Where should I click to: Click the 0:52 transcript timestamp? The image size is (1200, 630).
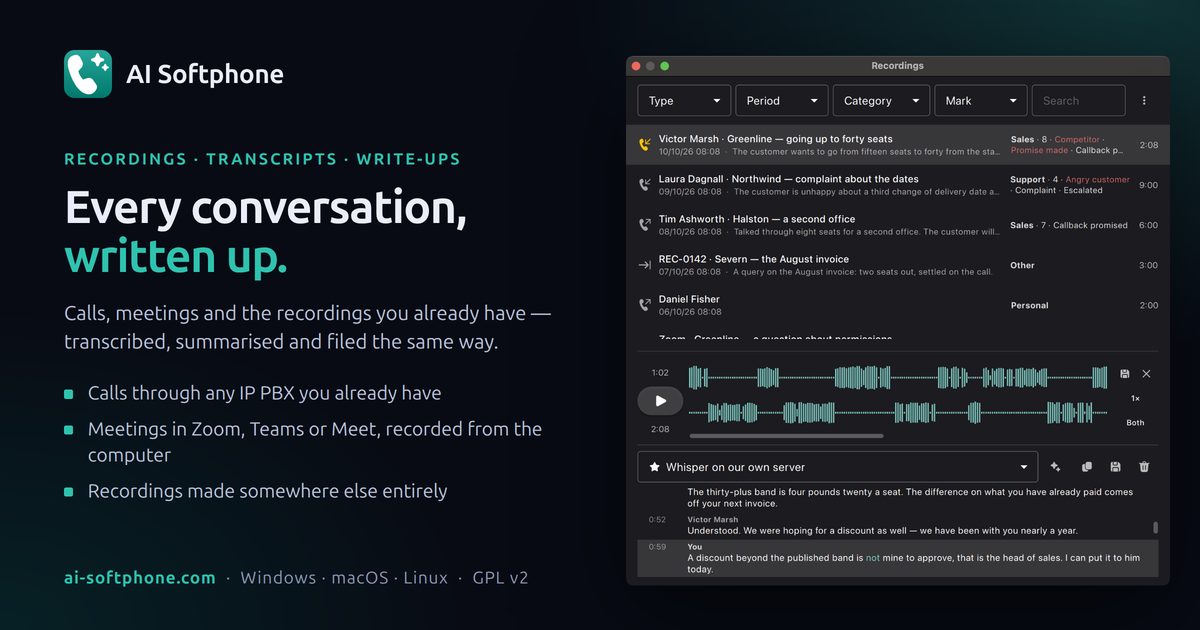click(x=657, y=520)
